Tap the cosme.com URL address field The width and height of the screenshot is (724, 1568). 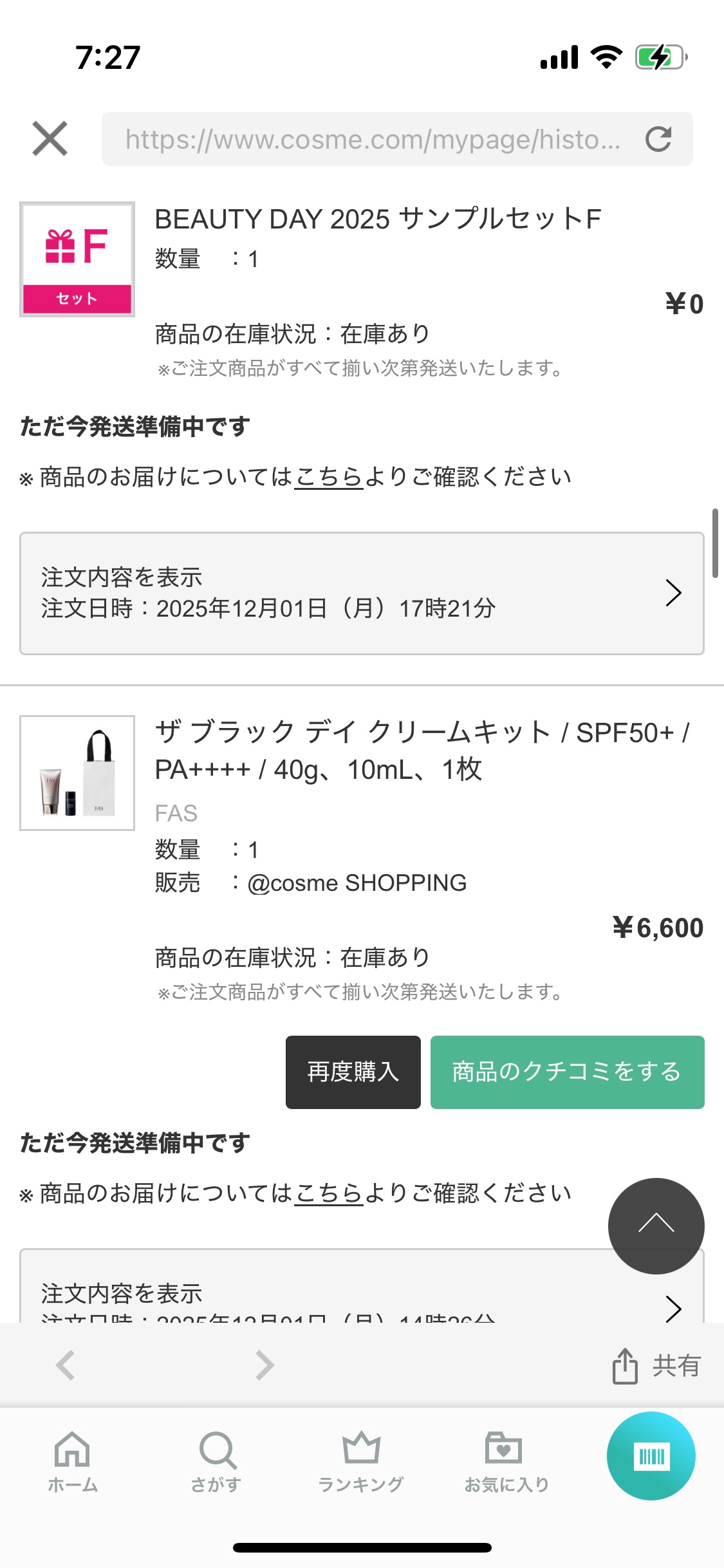[373, 139]
